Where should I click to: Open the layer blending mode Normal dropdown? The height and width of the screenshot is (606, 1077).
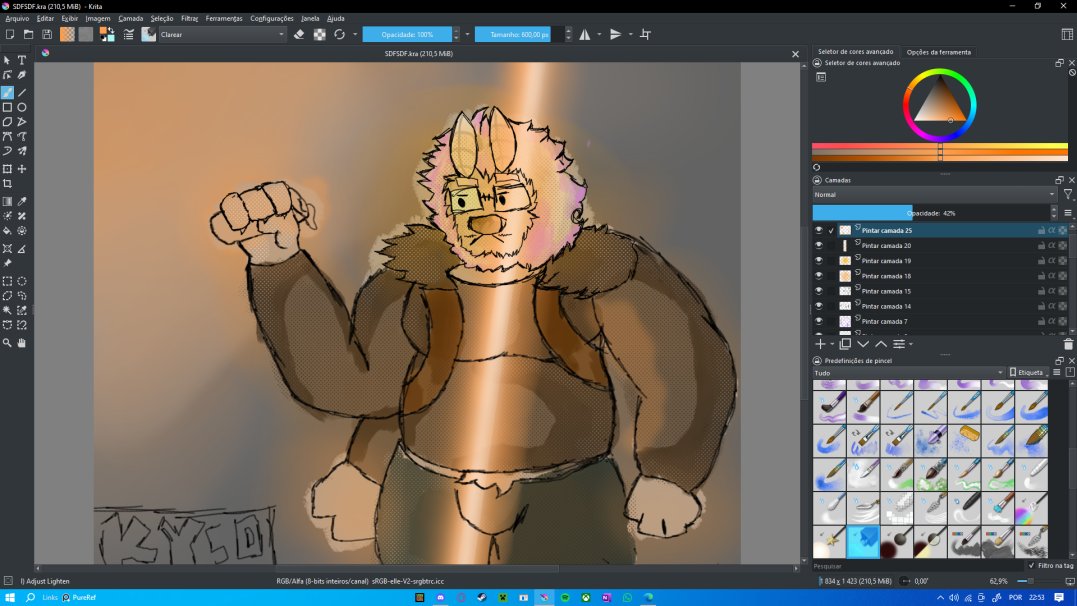pyautogui.click(x=934, y=194)
